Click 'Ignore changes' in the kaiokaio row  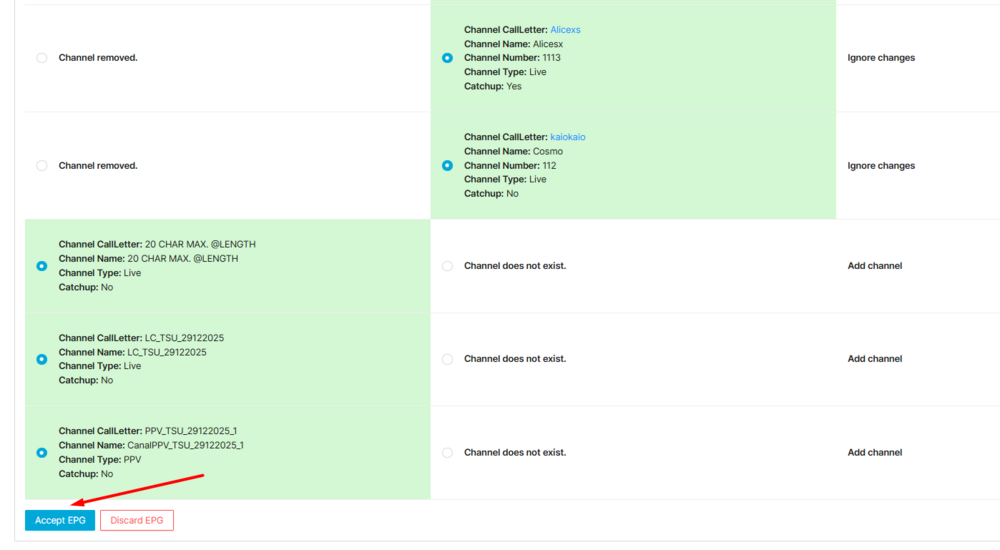(881, 166)
